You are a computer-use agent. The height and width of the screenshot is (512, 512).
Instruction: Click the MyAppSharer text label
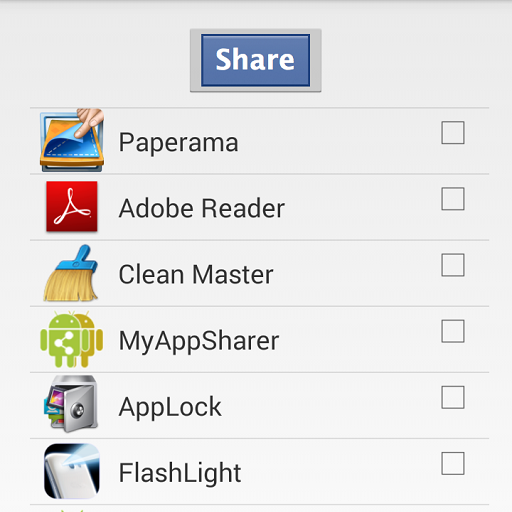pos(199,341)
